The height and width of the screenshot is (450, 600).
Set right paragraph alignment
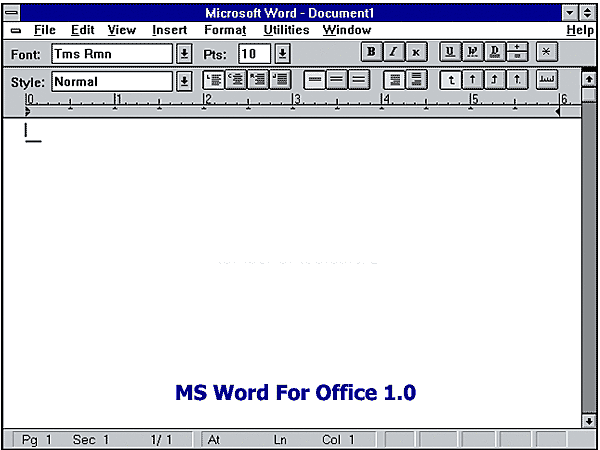(x=258, y=80)
